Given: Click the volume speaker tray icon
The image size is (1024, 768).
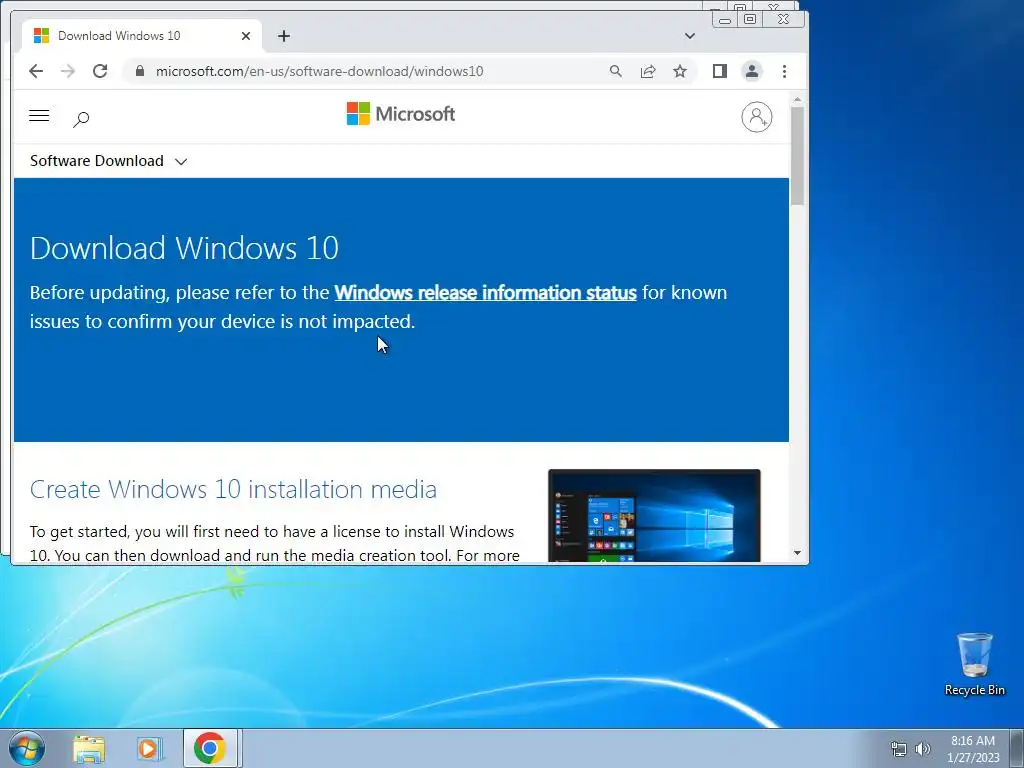Looking at the screenshot, I should [x=923, y=749].
